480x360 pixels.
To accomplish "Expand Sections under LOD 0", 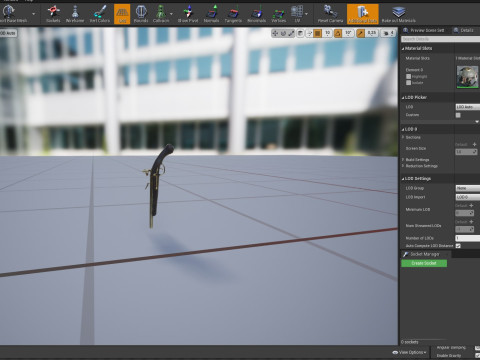I will (x=403, y=137).
